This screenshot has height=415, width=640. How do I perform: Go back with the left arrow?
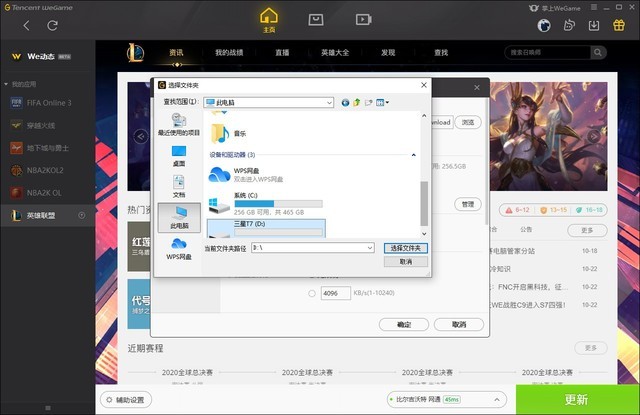pos(27,26)
